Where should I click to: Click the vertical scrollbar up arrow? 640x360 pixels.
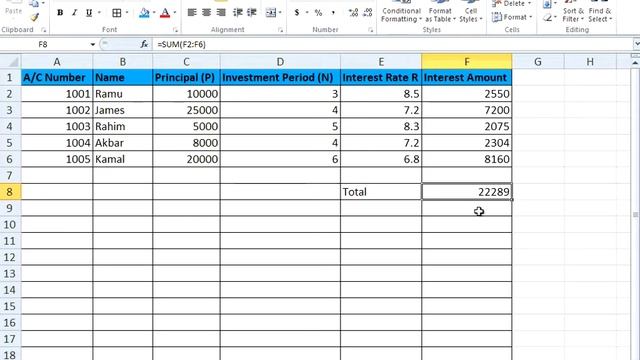tap(635, 63)
